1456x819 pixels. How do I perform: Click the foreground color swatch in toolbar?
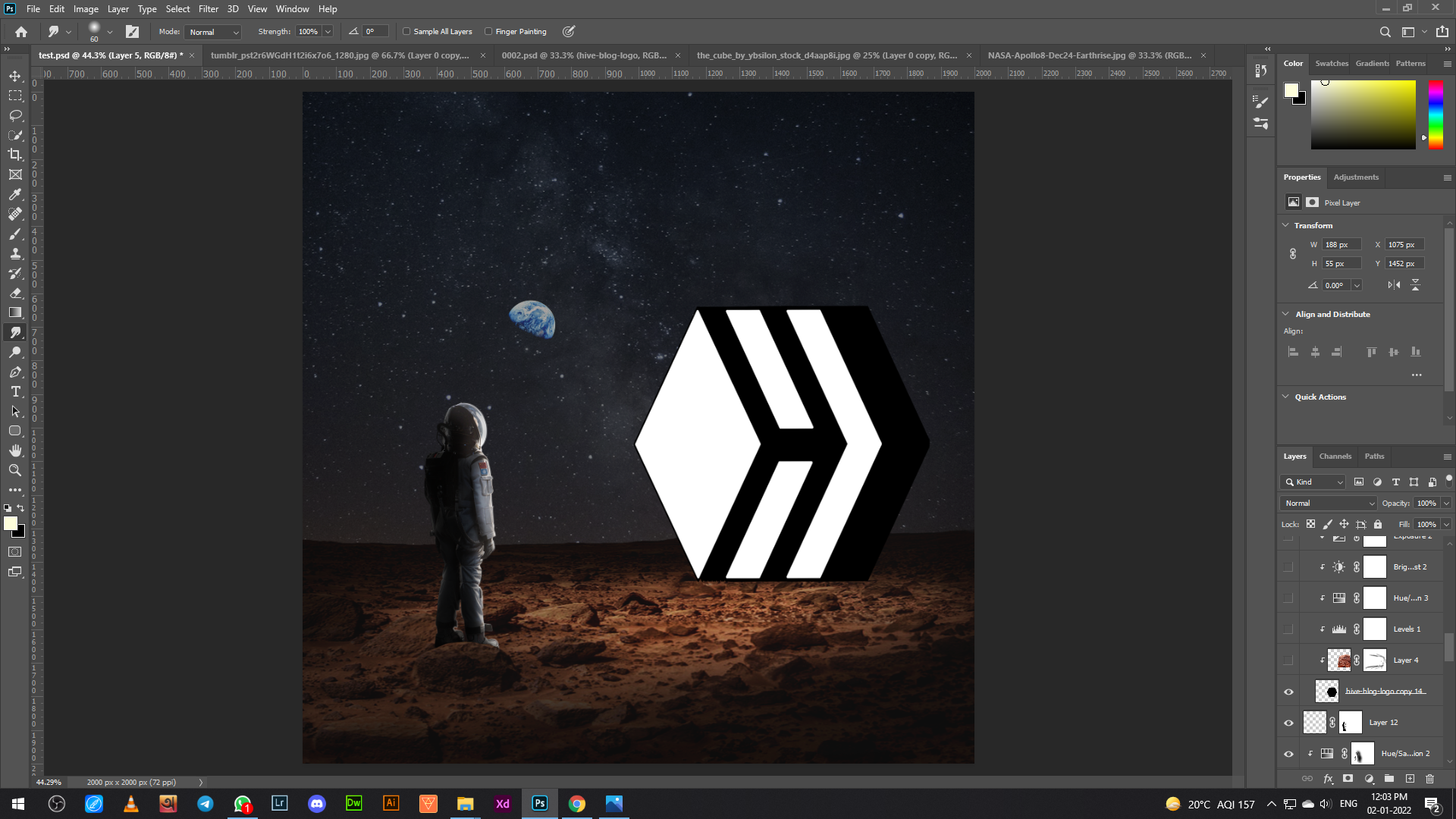tap(11, 523)
